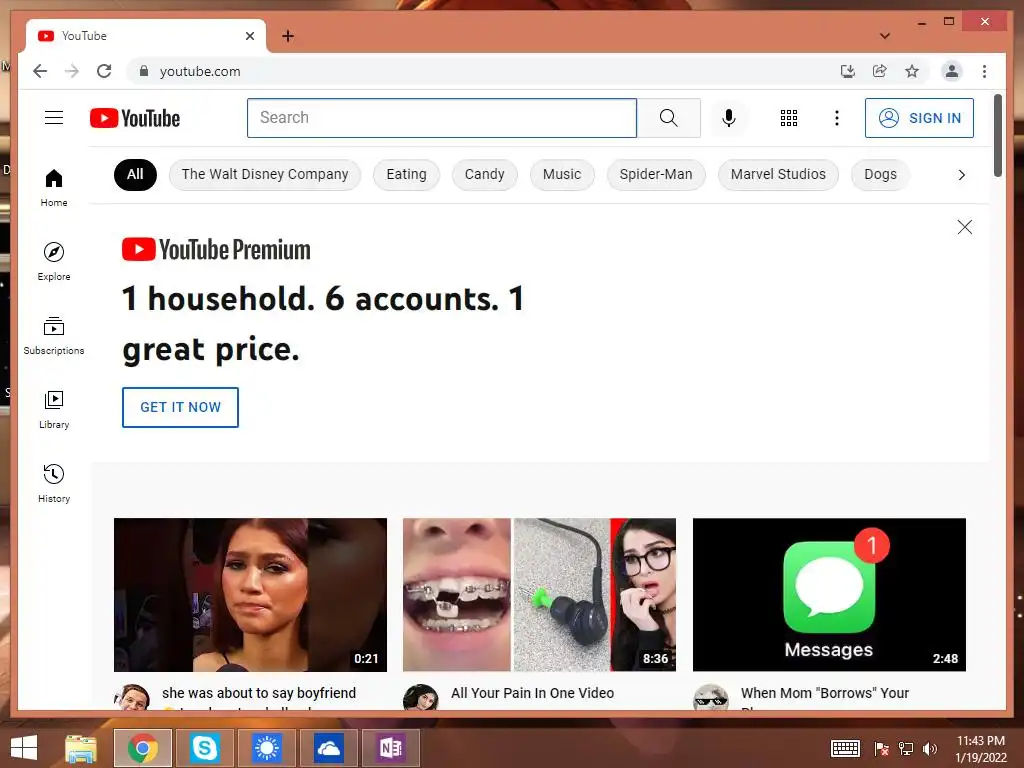Image resolution: width=1024 pixels, height=768 pixels.
Task: Select The Walt Disney Company chip
Action: click(x=264, y=174)
